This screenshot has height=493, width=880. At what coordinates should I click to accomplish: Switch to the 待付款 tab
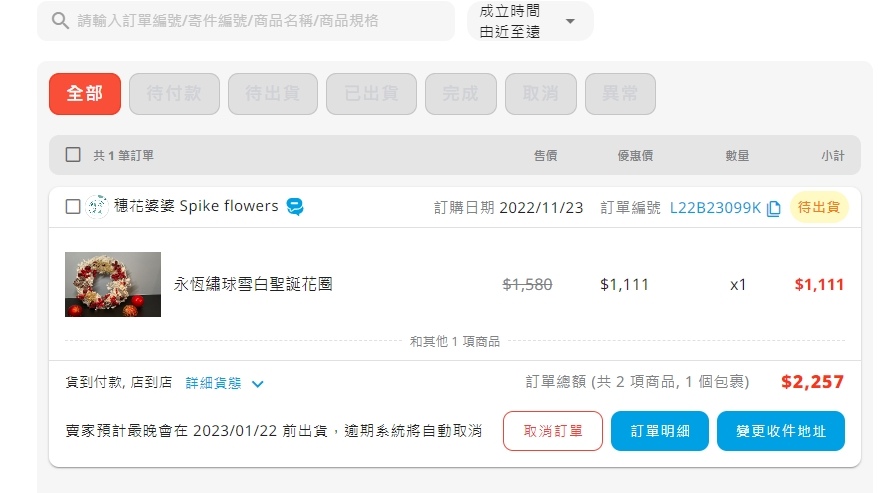(x=174, y=94)
